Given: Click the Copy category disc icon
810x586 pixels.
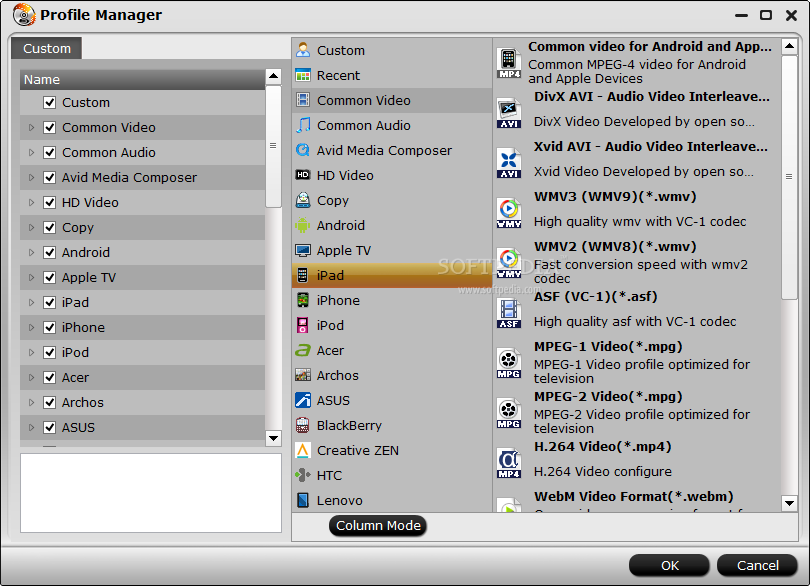Looking at the screenshot, I should tap(303, 200).
